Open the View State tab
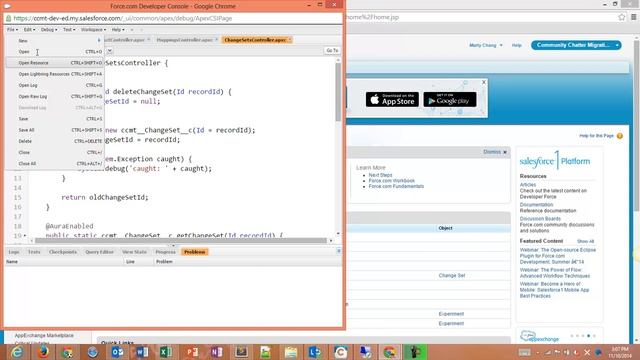 click(x=134, y=252)
